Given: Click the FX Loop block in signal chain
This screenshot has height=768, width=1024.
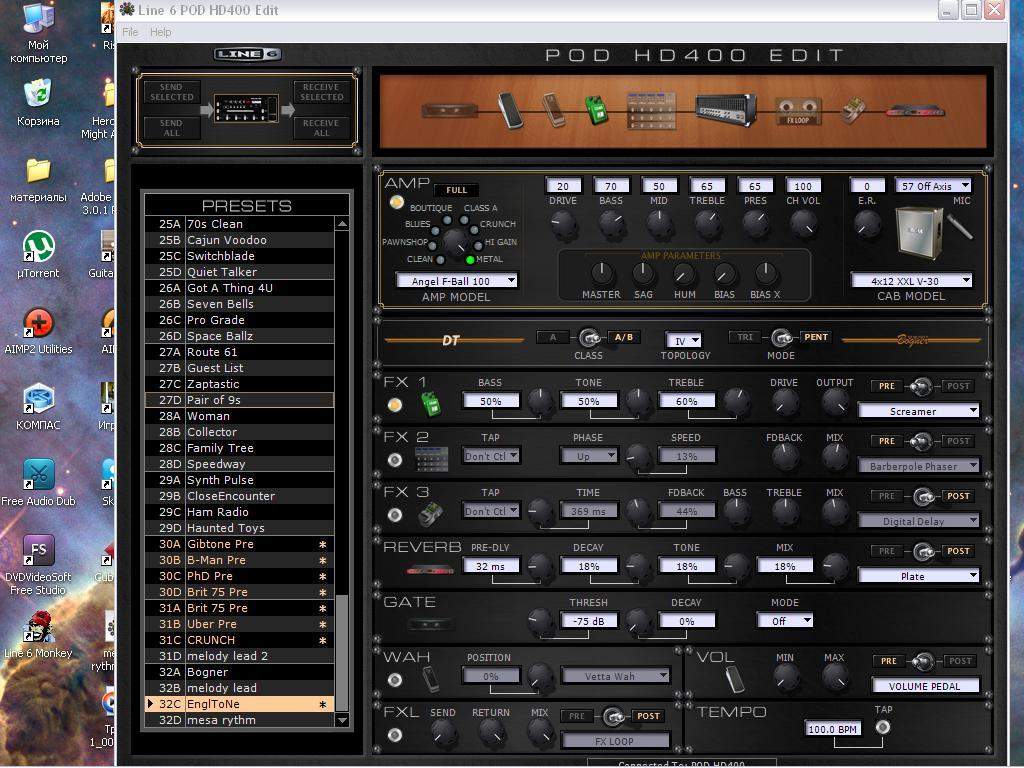Looking at the screenshot, I should (799, 111).
